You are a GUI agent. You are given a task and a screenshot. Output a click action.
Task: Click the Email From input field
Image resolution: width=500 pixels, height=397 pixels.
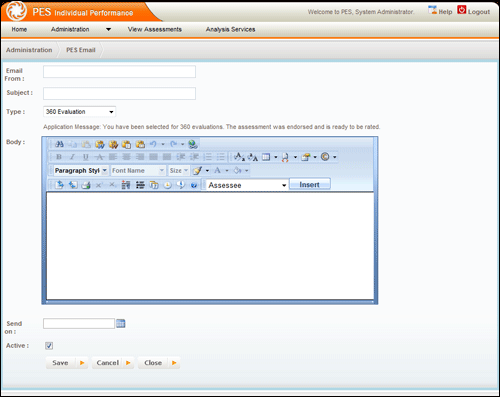coord(119,72)
